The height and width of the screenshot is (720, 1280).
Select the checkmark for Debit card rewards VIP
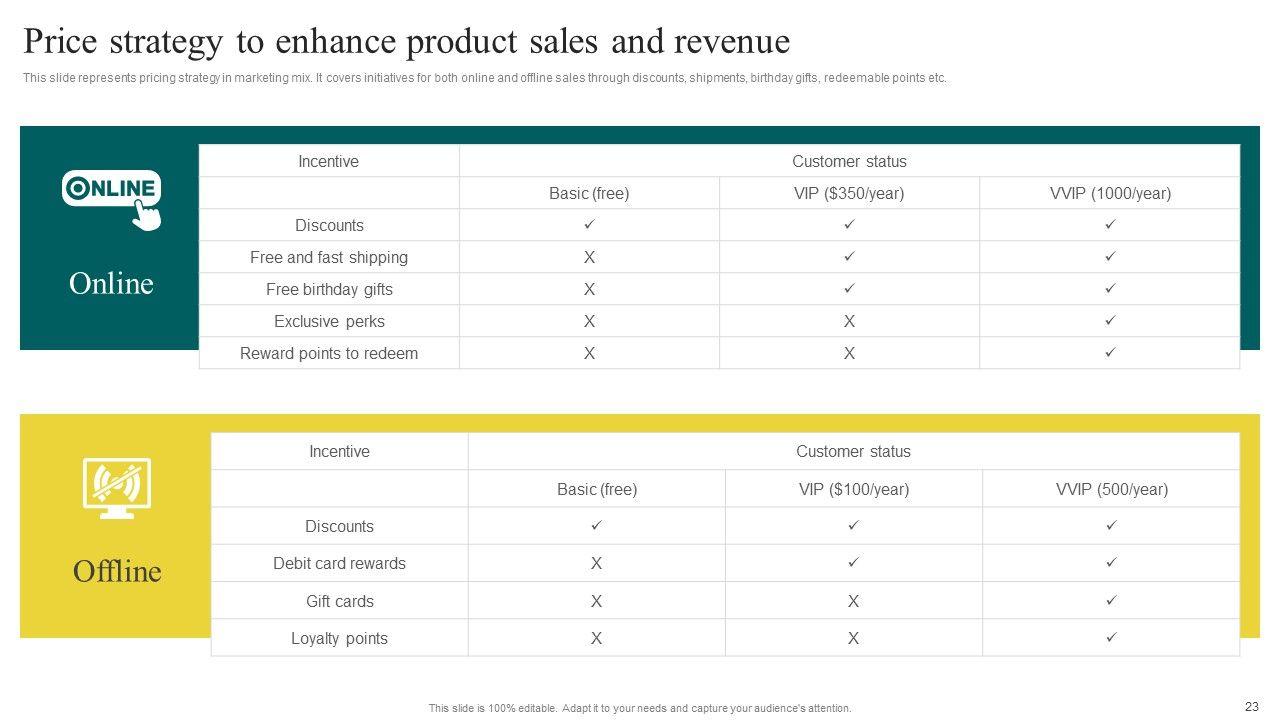pos(853,564)
